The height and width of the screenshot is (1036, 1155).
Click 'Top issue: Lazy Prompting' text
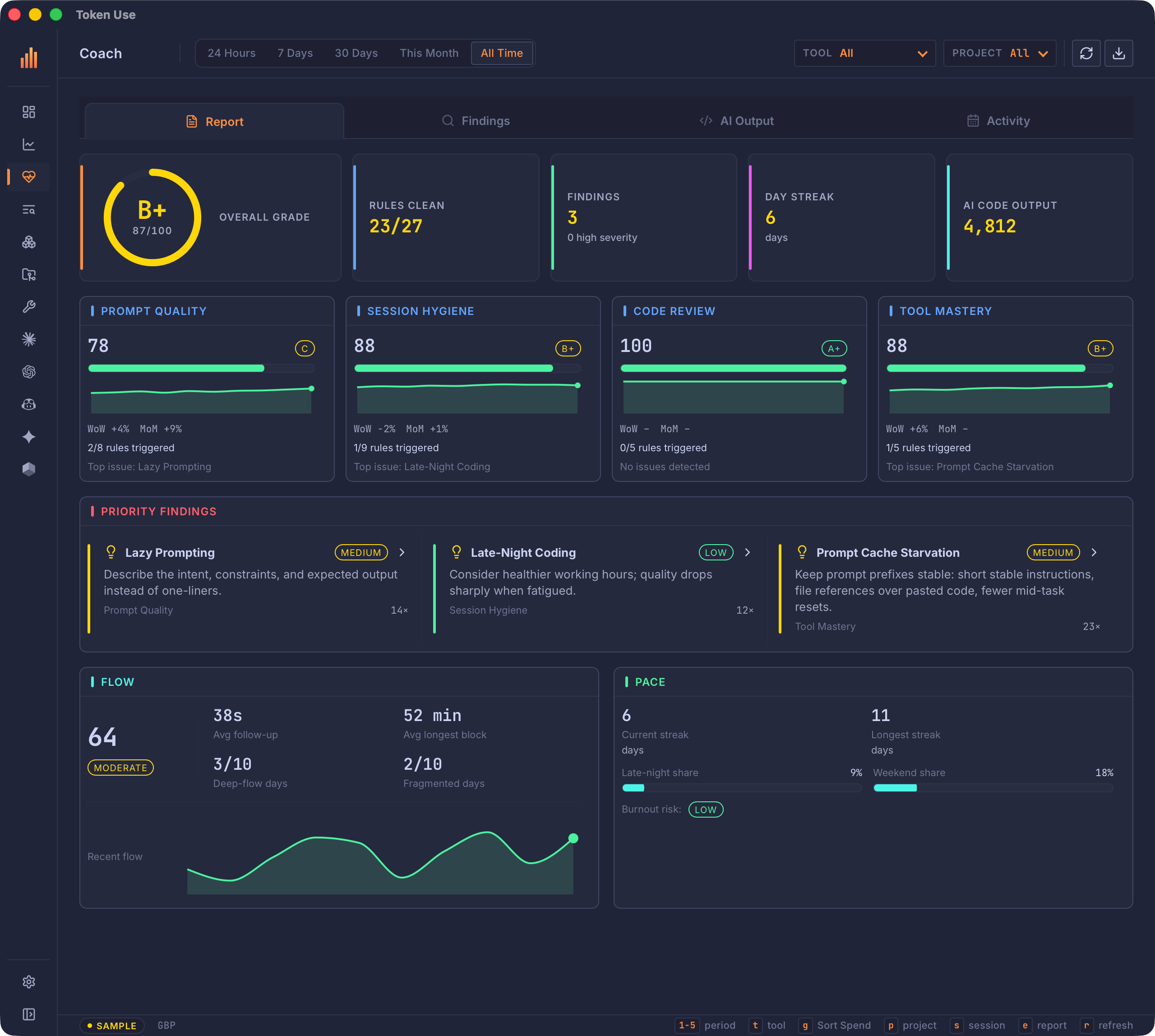click(149, 467)
